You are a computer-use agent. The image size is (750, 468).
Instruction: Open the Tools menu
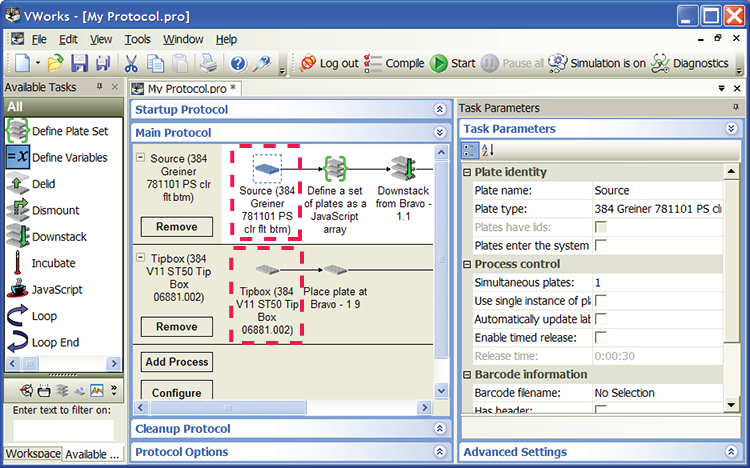point(137,39)
